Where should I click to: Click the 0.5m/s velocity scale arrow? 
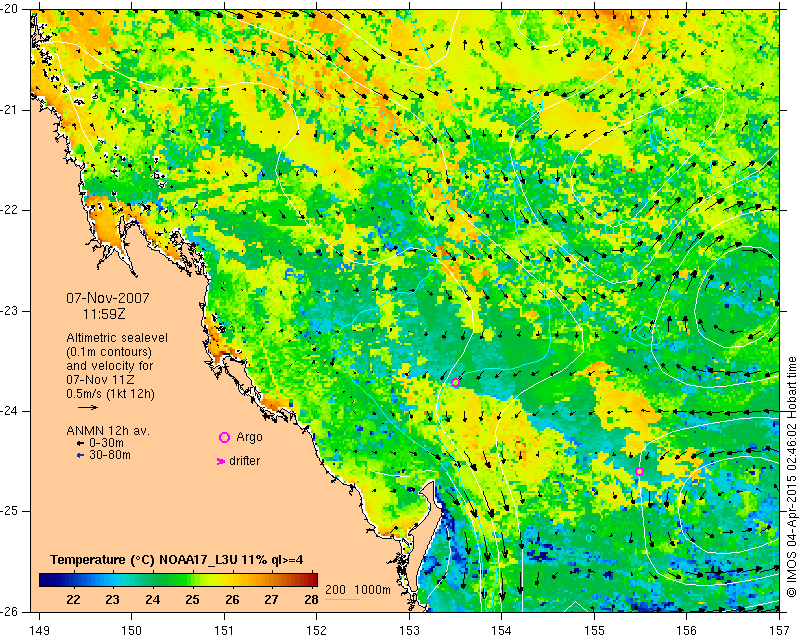[88, 407]
